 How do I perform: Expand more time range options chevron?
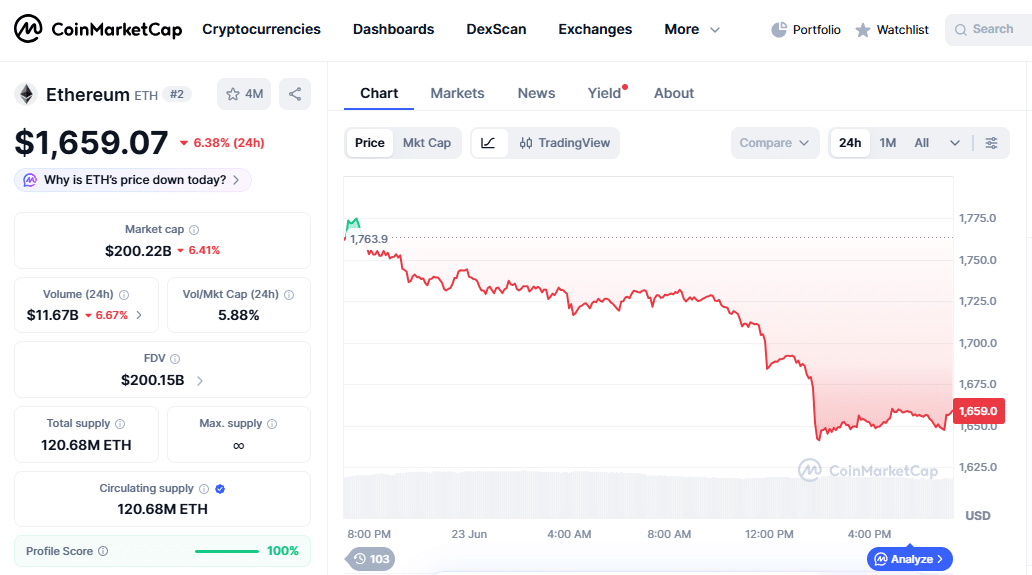point(954,143)
